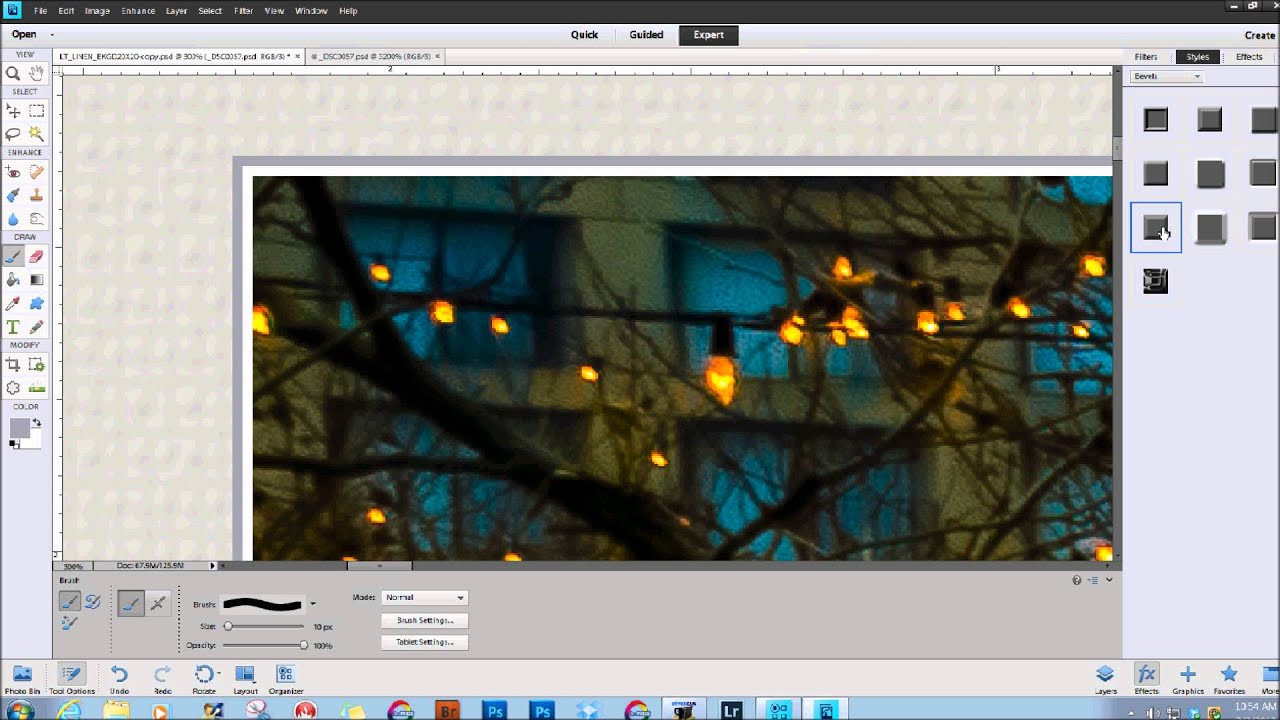This screenshot has width=1280, height=720.
Task: Swap foreground and background colors
Action: click(37, 423)
